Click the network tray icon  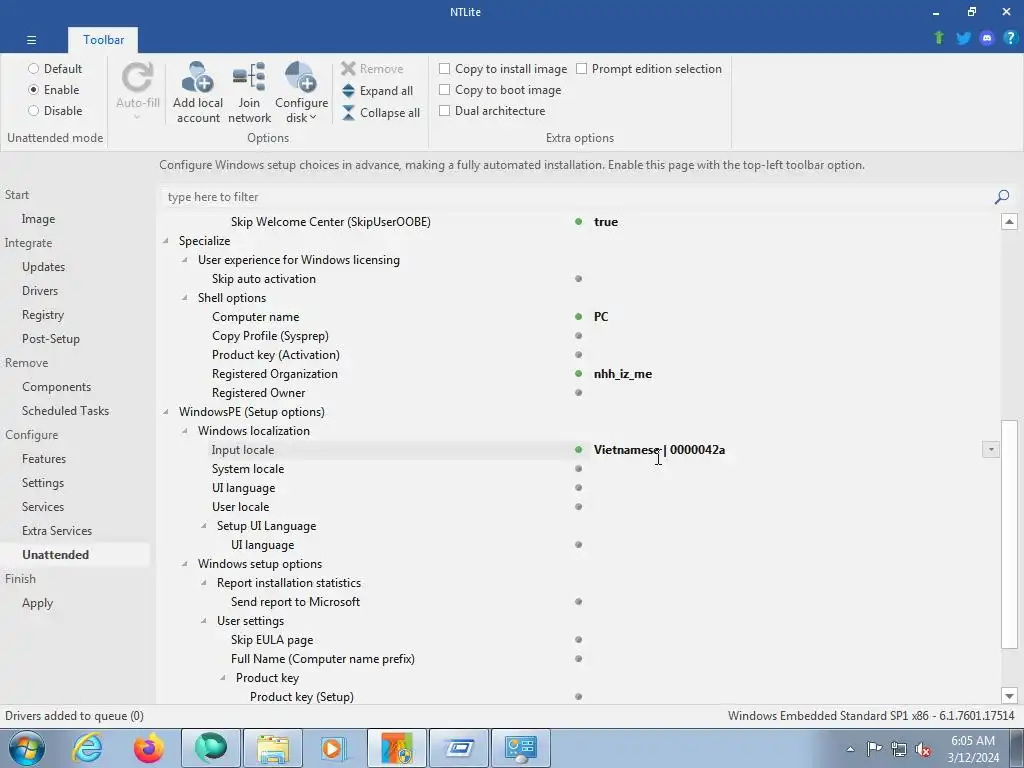pyautogui.click(x=899, y=749)
